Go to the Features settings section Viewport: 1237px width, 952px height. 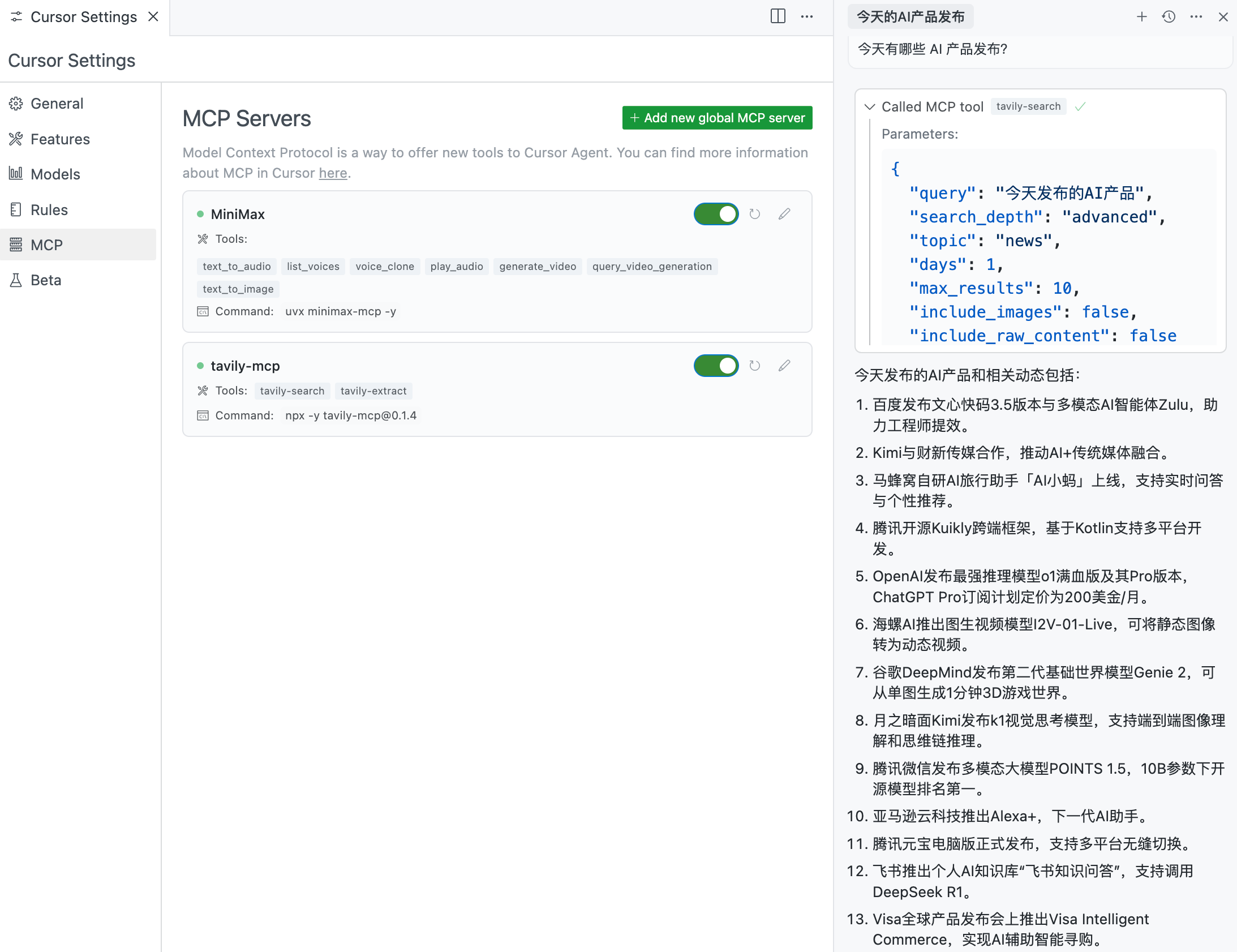[x=60, y=139]
